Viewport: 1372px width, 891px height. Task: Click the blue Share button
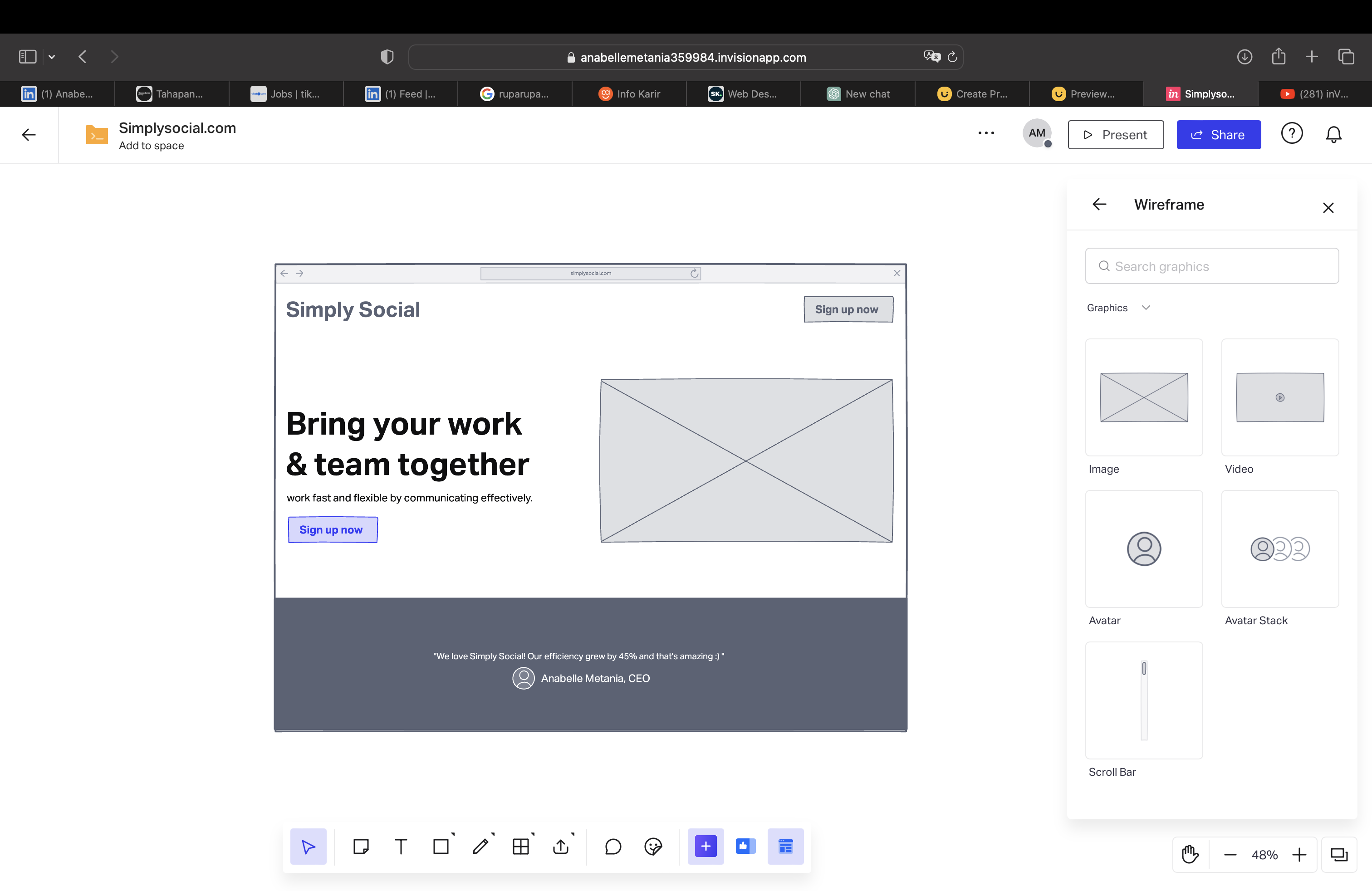point(1218,134)
